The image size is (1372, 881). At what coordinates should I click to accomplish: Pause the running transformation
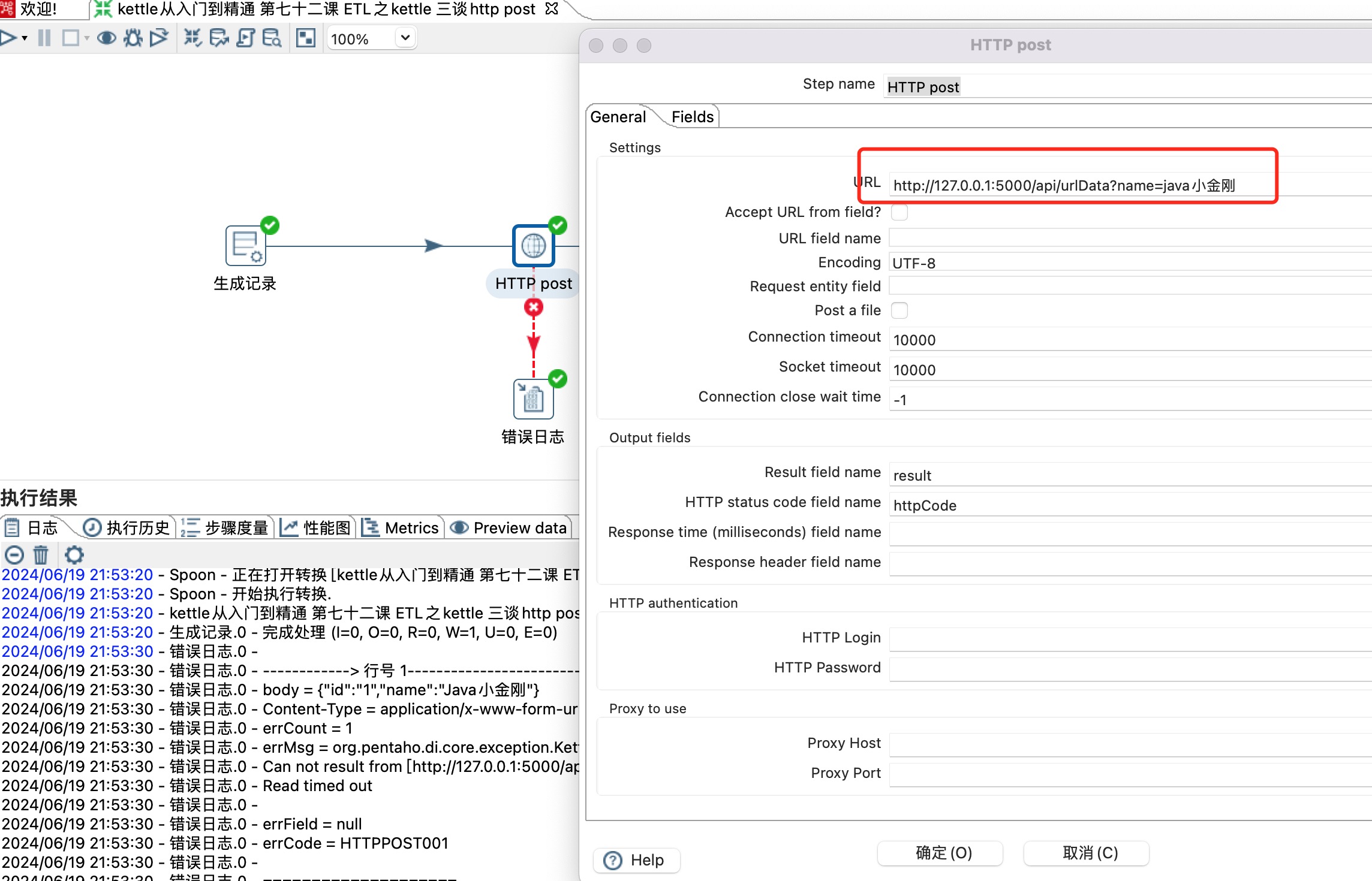(43, 38)
